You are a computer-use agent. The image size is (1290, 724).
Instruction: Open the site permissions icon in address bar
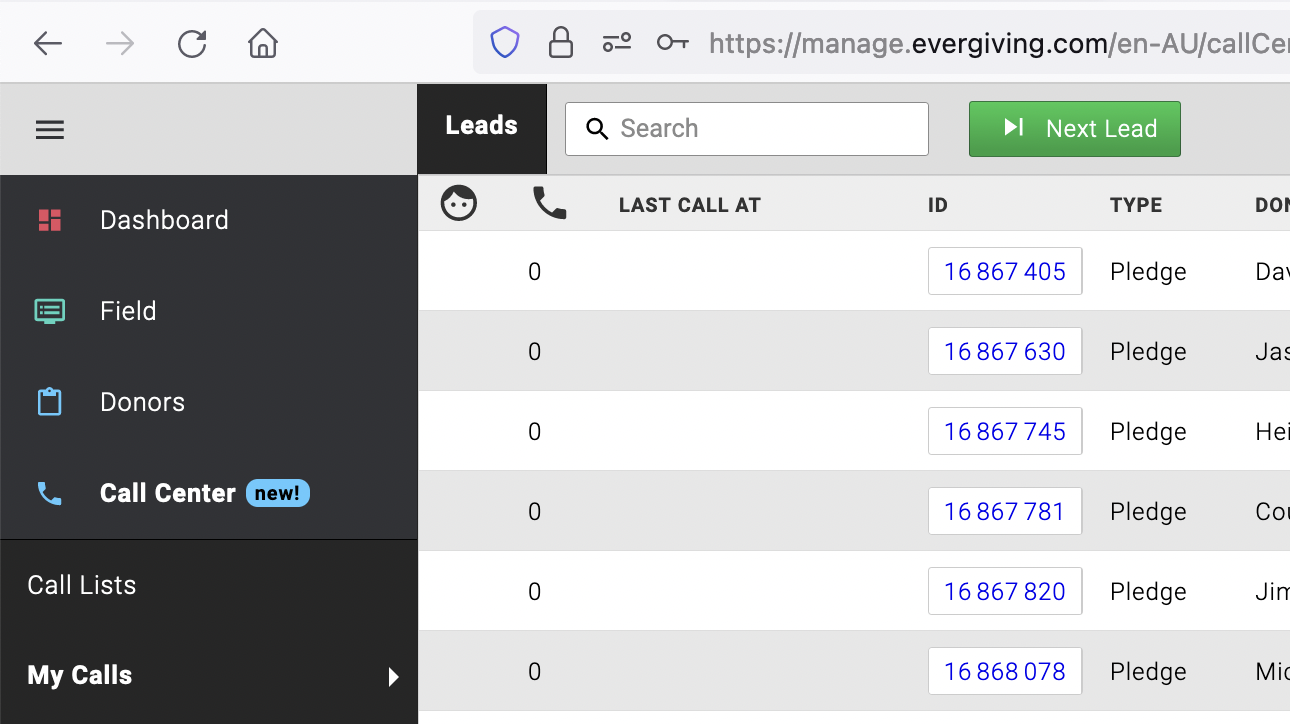coord(616,43)
